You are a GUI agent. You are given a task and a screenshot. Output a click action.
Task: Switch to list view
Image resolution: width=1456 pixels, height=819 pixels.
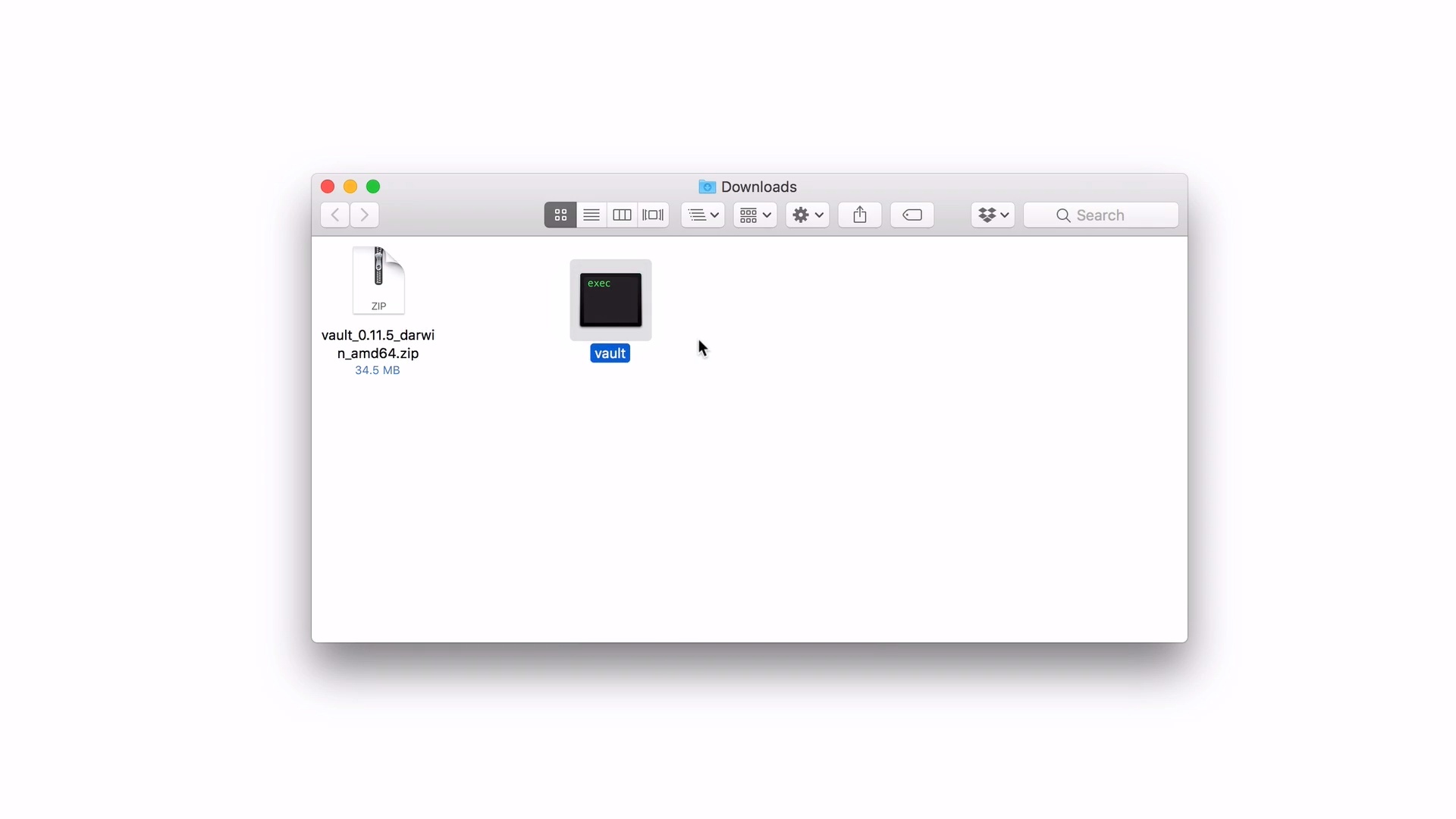(x=591, y=215)
